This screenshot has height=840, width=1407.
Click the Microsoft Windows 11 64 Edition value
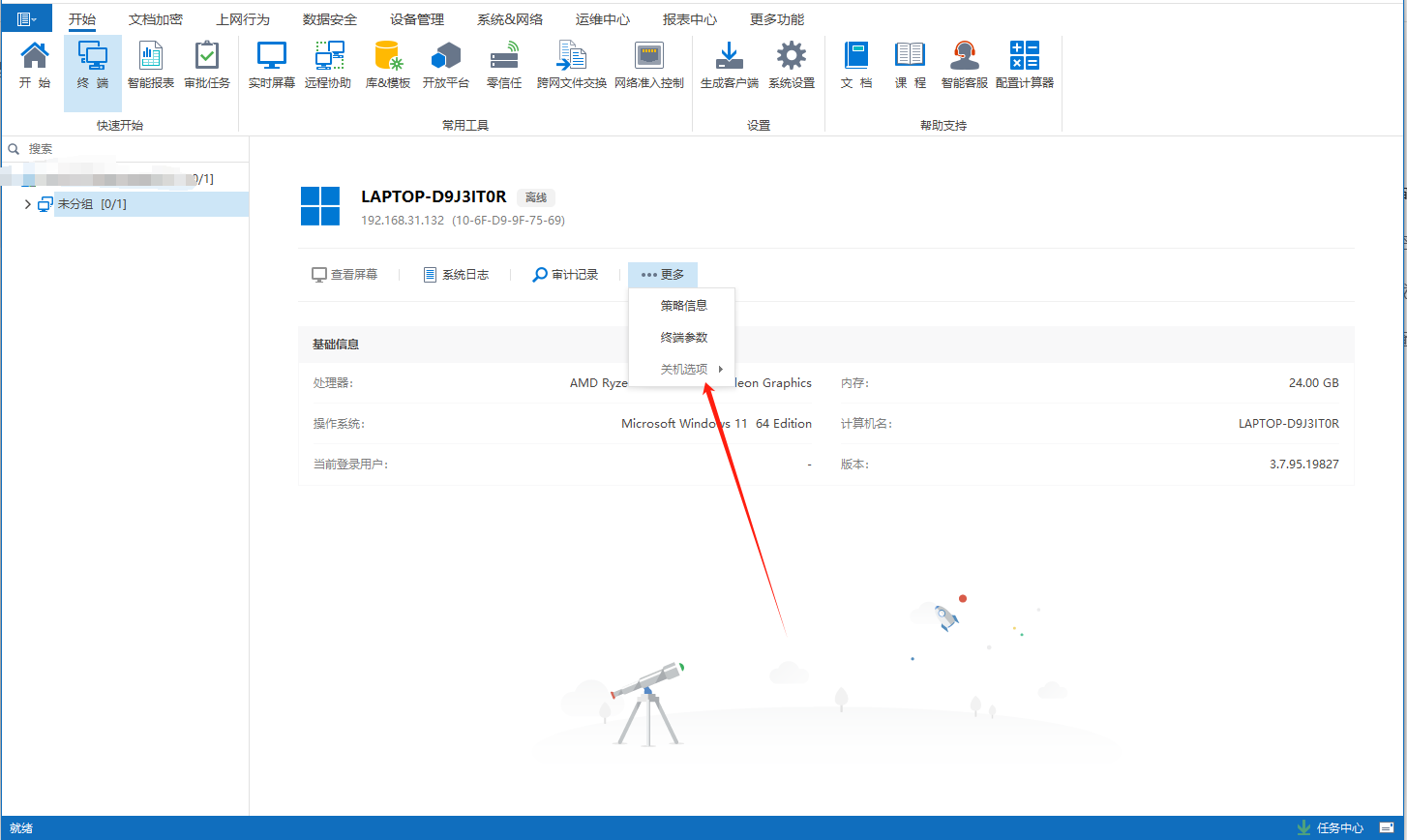coord(716,424)
